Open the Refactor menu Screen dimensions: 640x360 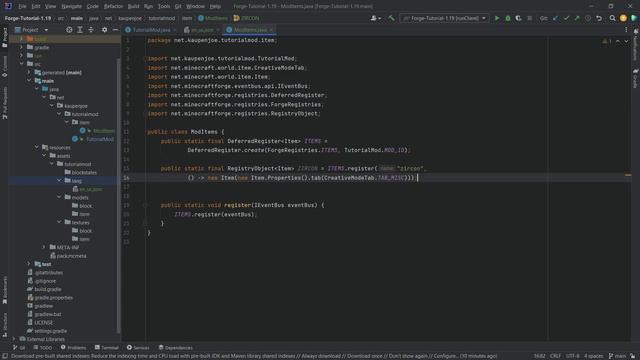click(113, 6)
